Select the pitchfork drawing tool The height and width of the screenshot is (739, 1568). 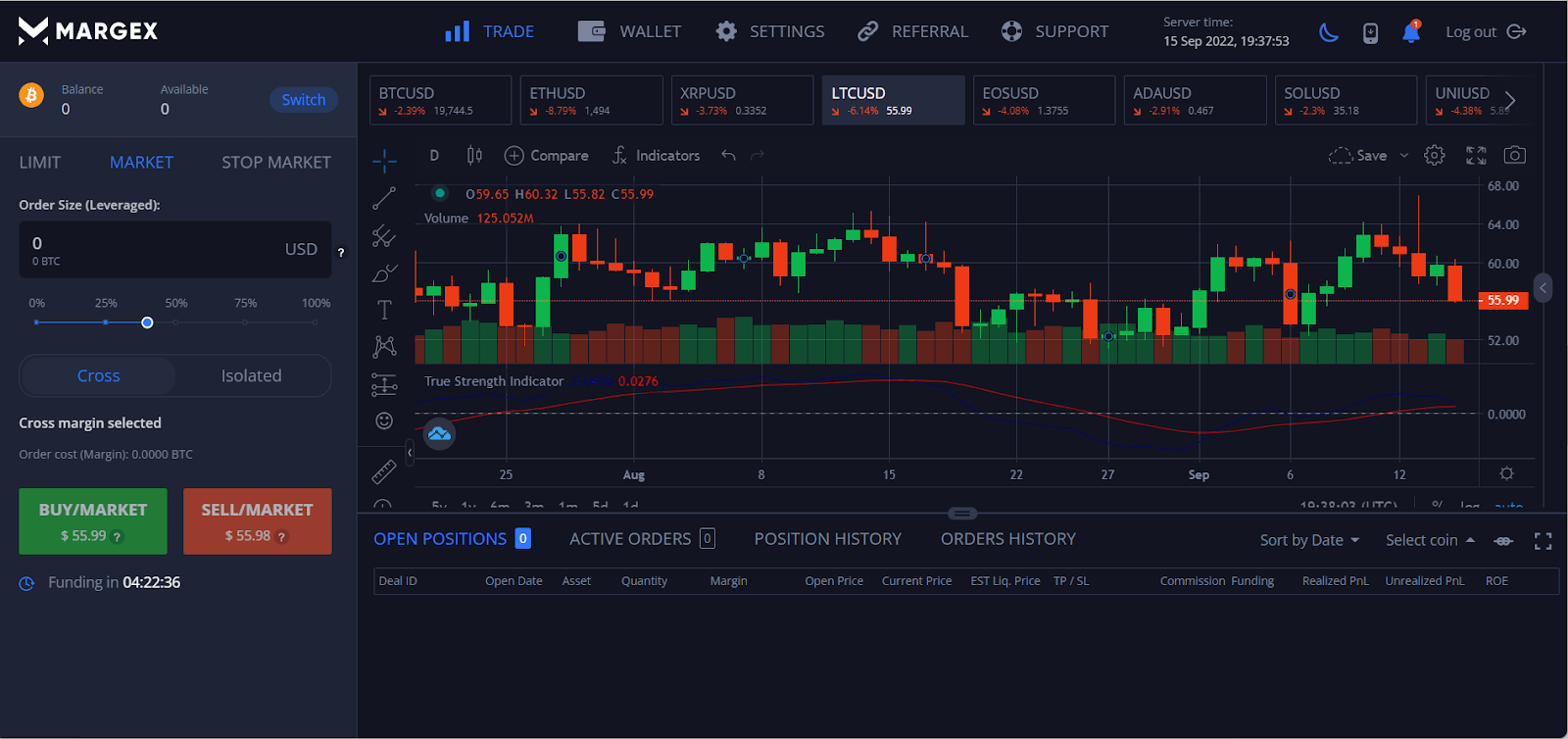coord(384,236)
